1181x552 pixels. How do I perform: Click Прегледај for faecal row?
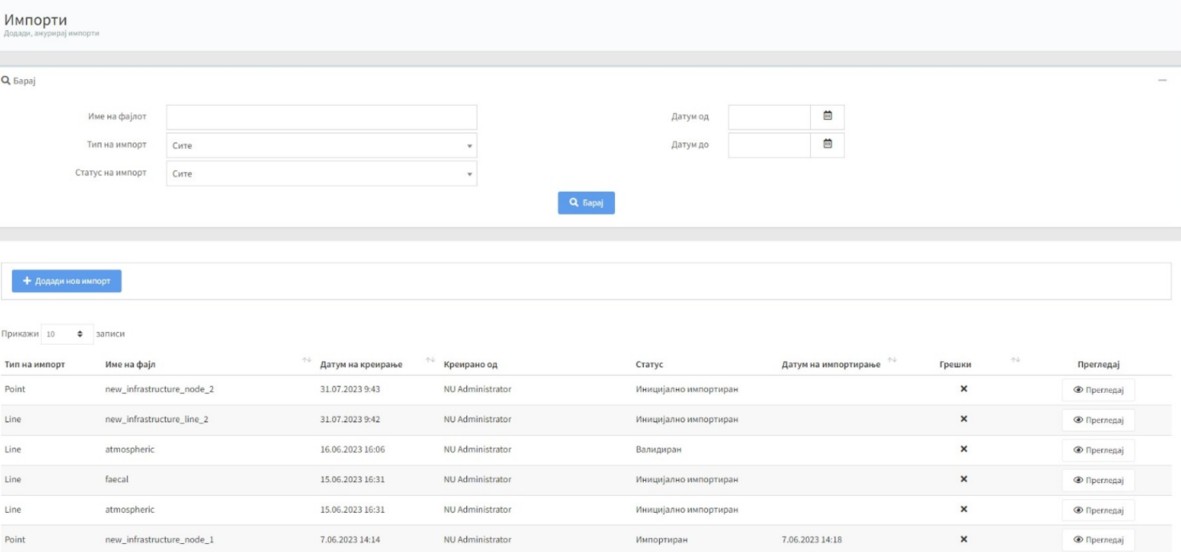pyautogui.click(x=1098, y=480)
